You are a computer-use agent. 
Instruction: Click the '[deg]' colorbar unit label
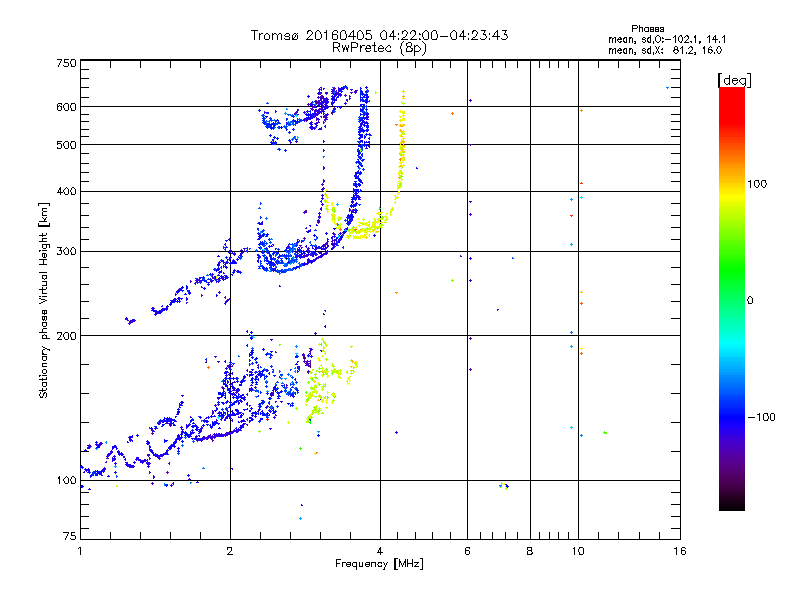coord(734,80)
